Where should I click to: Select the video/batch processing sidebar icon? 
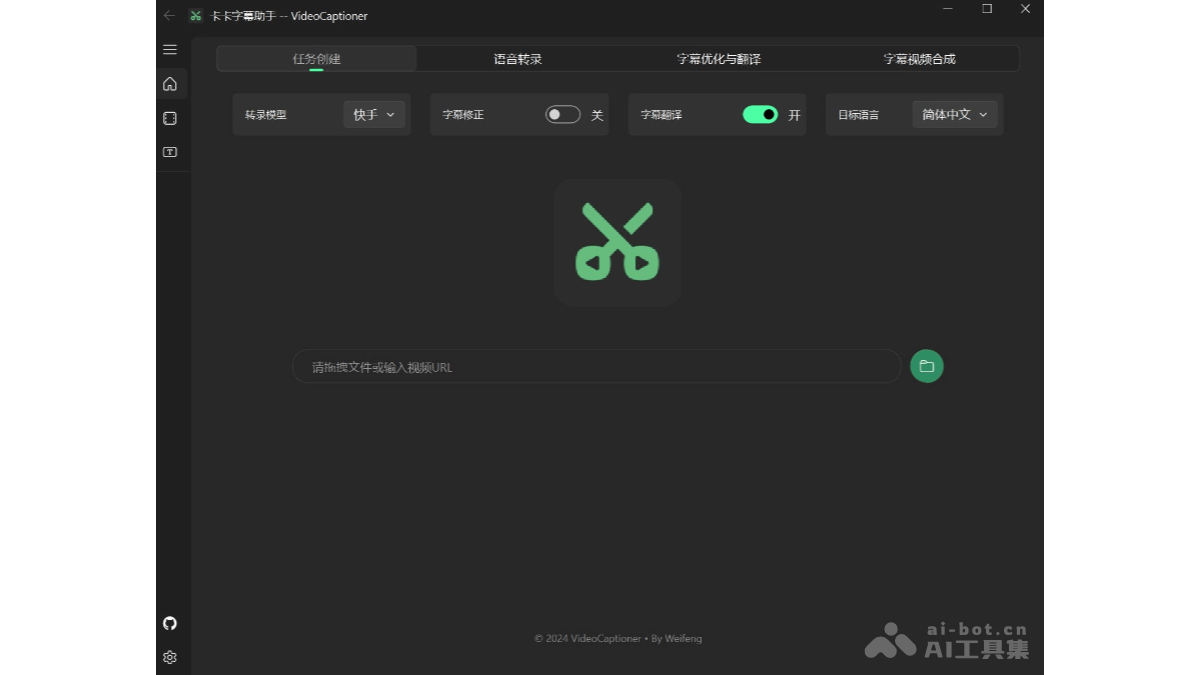point(170,118)
